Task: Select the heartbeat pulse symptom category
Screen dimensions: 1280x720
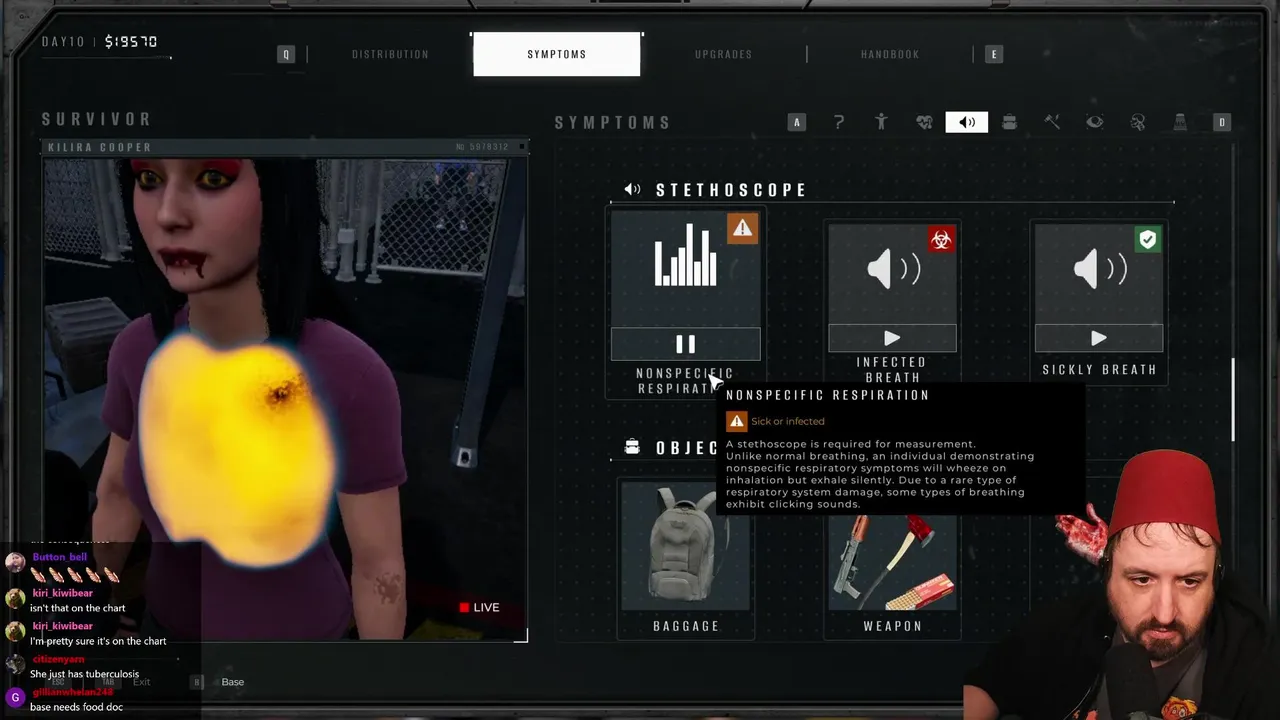Action: tap(924, 122)
